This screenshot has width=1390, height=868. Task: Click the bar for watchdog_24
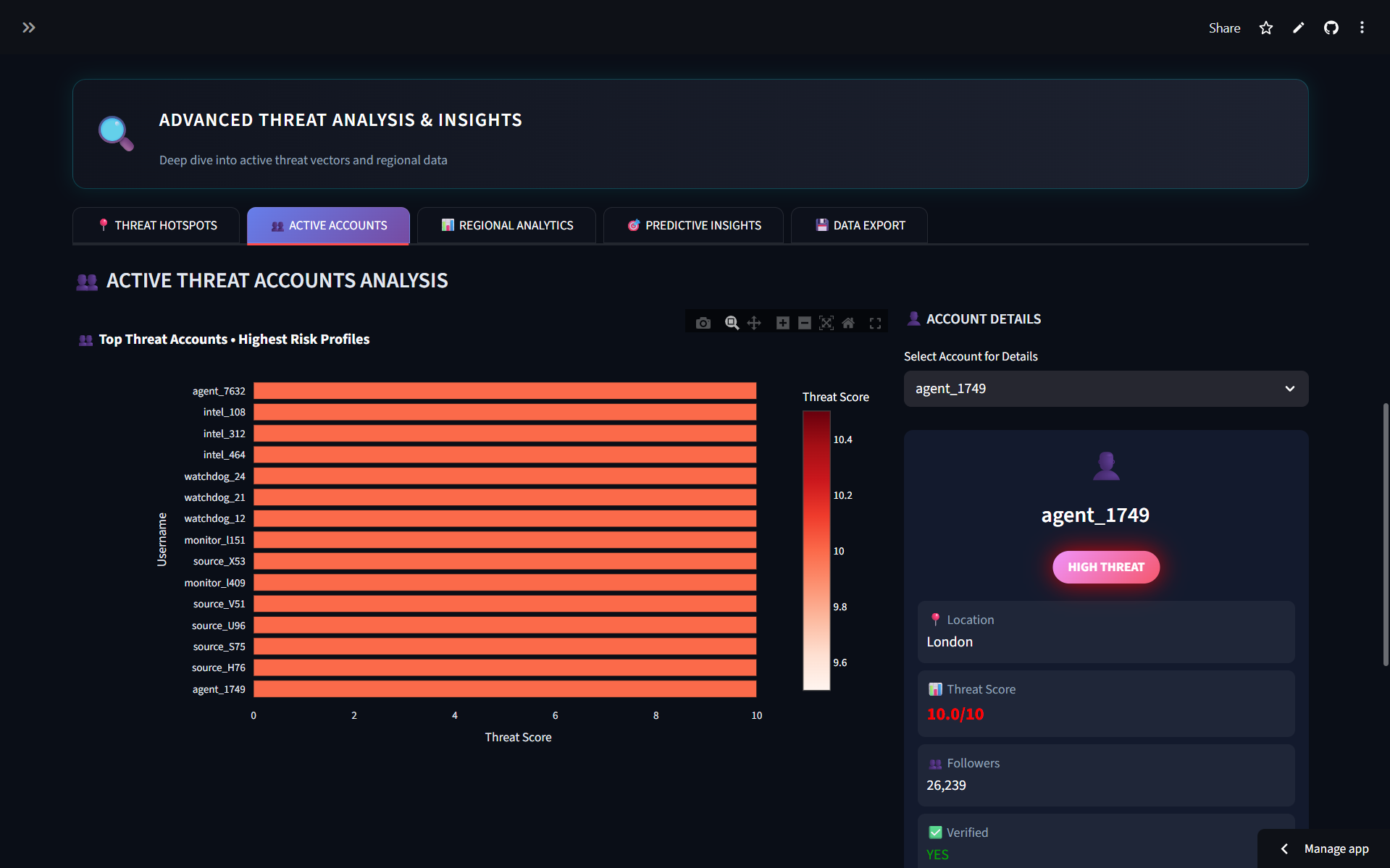coord(505,476)
